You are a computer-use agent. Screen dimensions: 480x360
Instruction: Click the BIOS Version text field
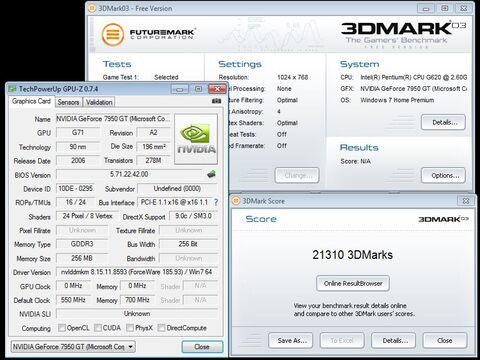(129, 174)
